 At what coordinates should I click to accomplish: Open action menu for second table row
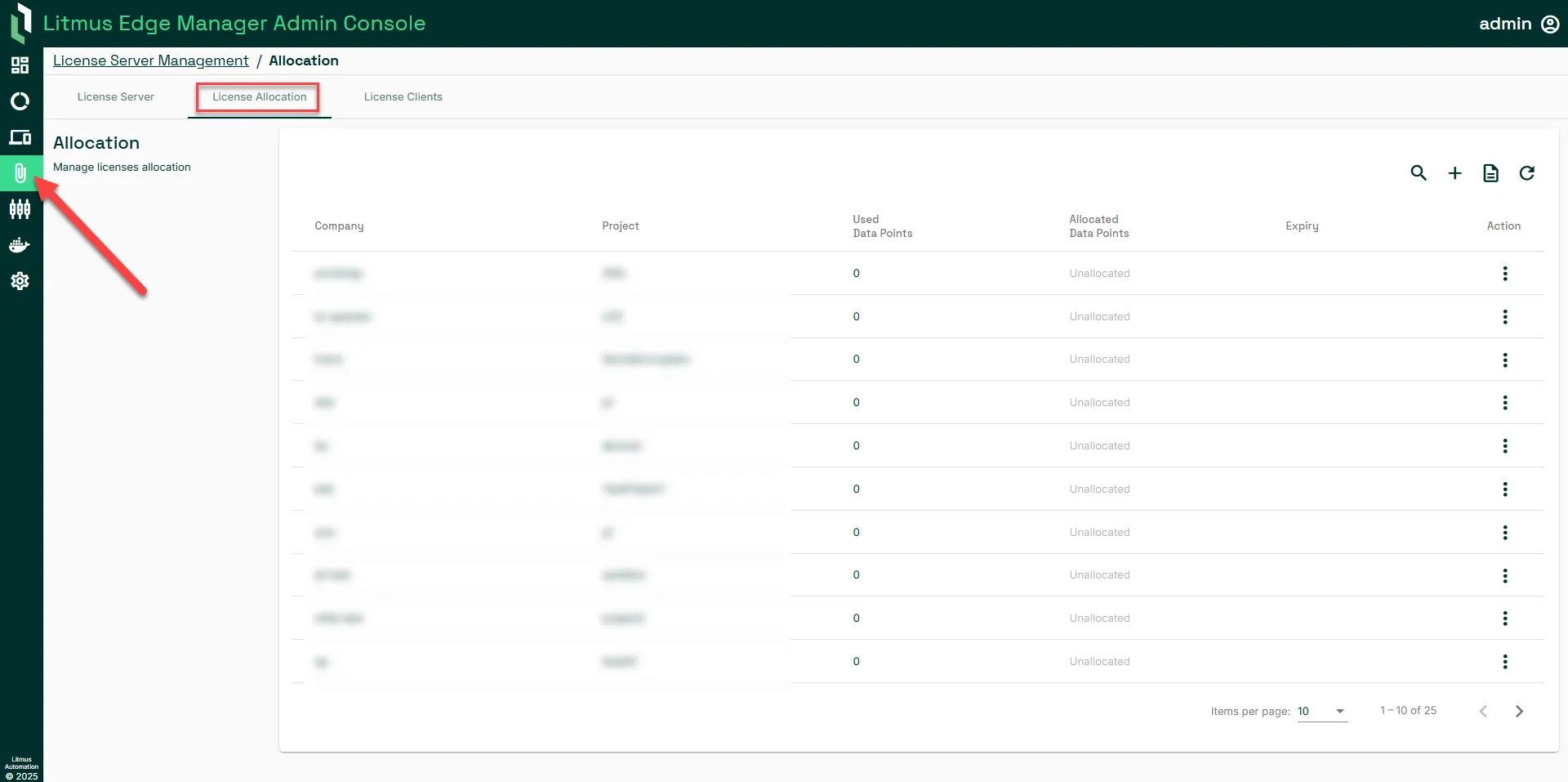pos(1504,317)
